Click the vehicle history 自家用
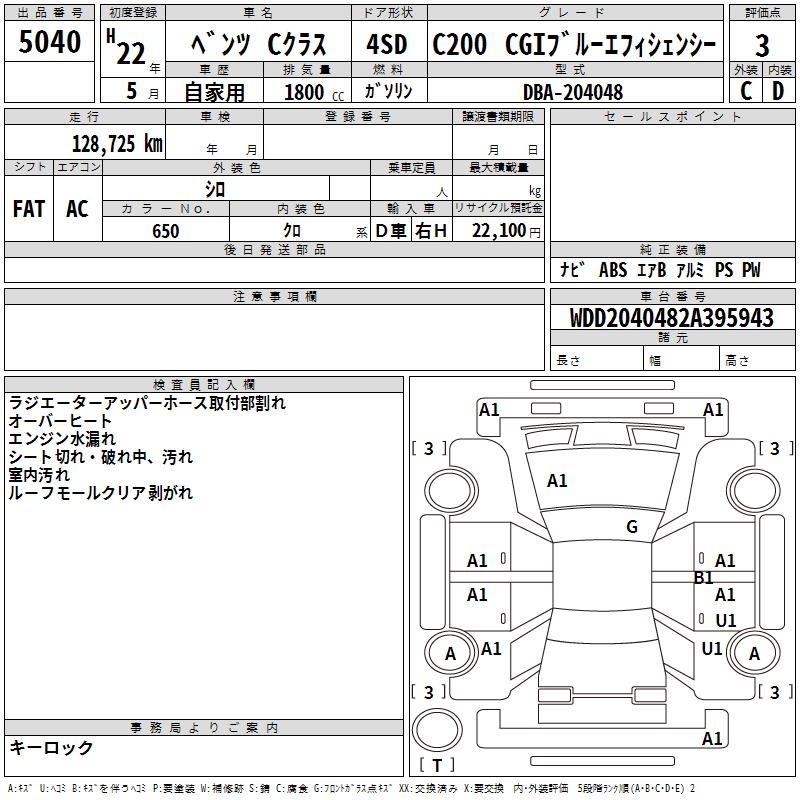This screenshot has height=800, width=800. click(214, 92)
